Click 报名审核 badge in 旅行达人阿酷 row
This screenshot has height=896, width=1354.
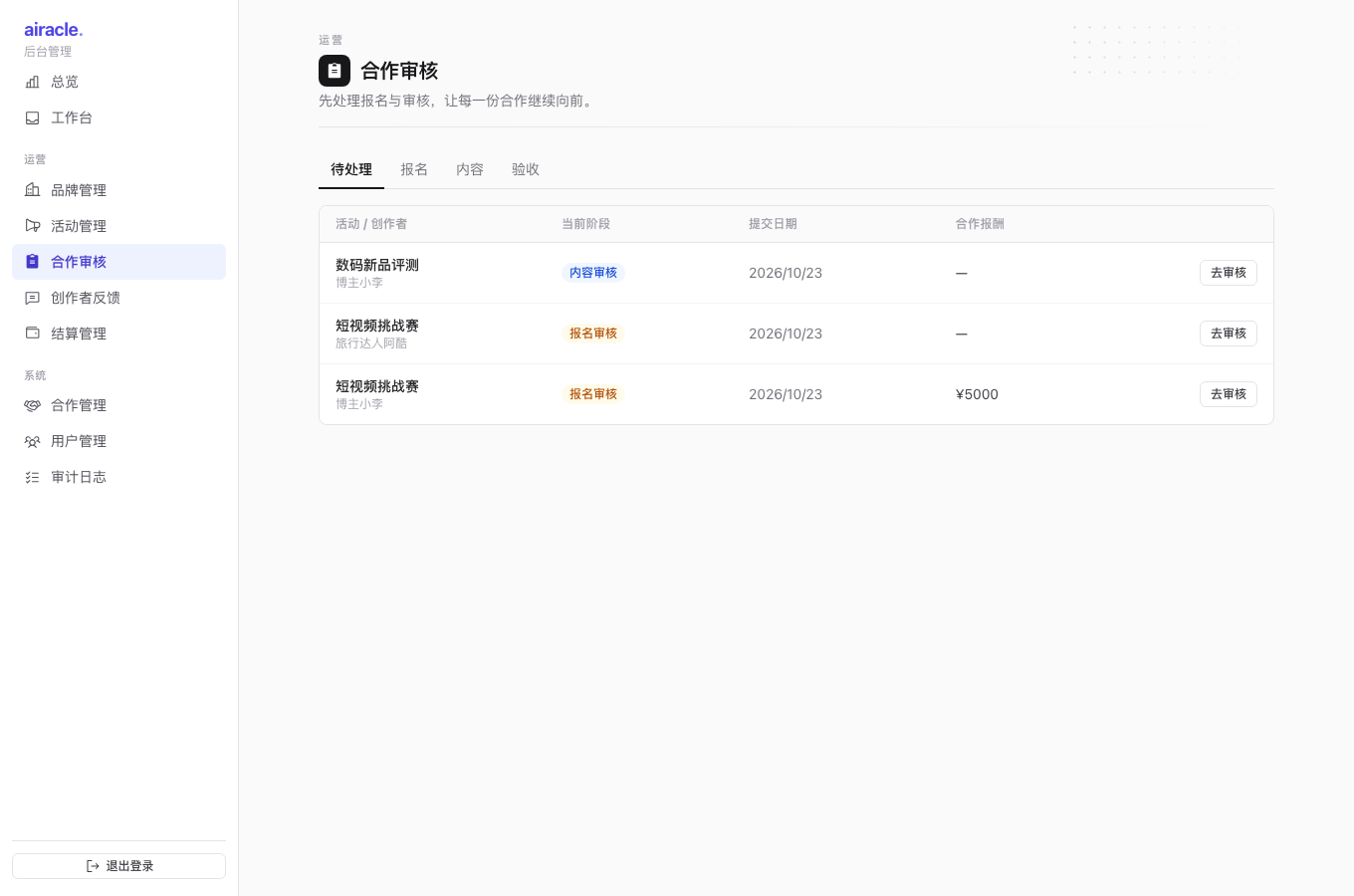tap(593, 334)
